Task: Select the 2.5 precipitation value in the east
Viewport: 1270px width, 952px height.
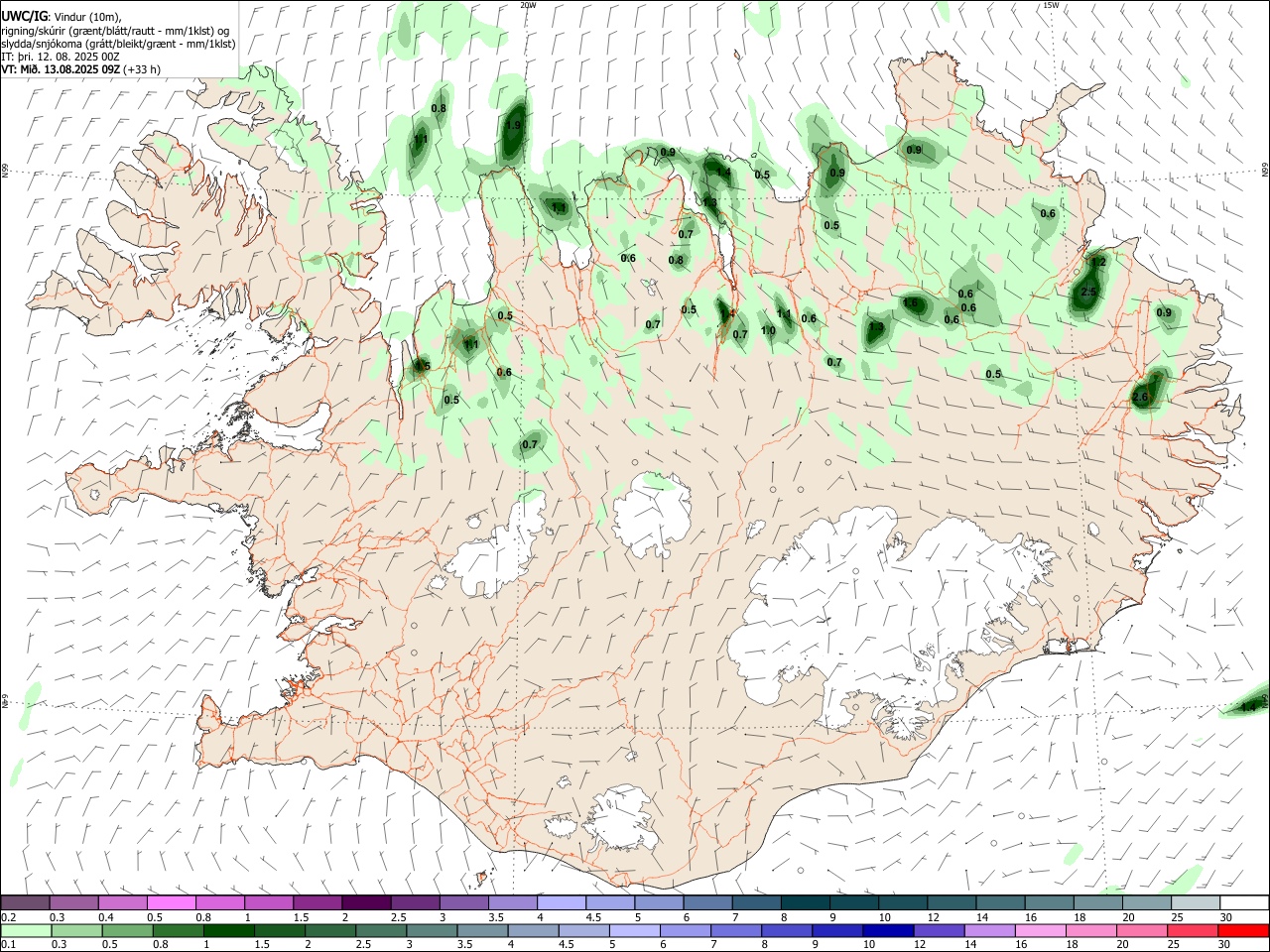Action: coord(1088,292)
